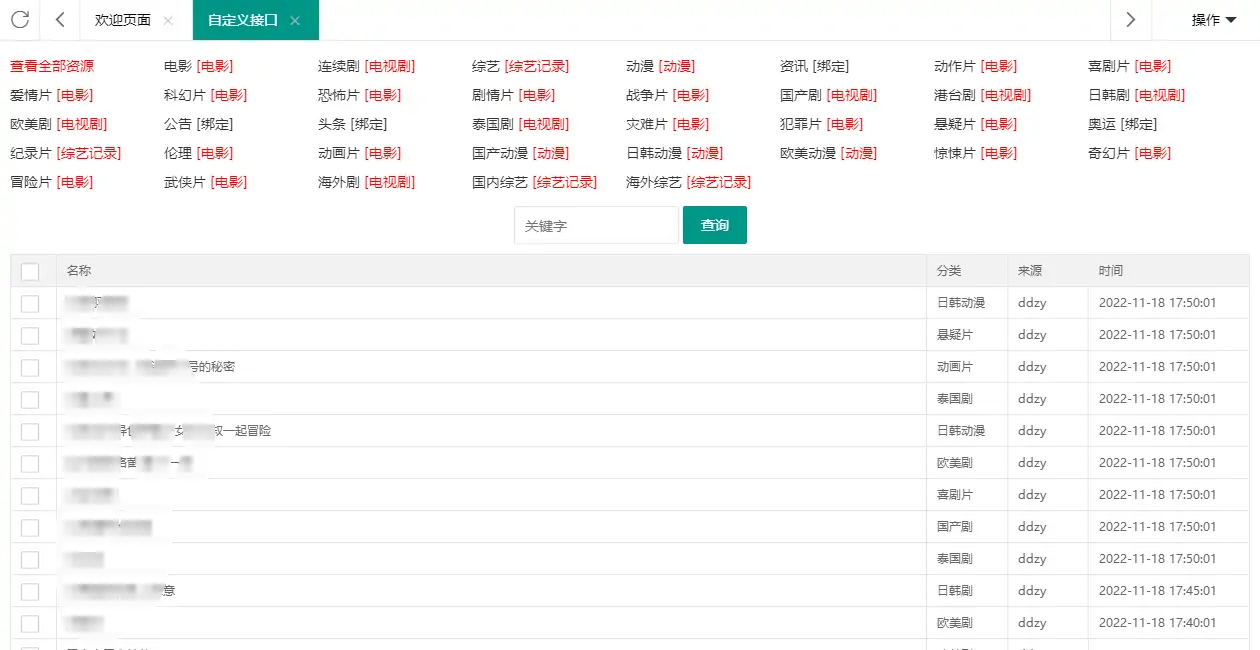Close the 欢迎页面 tab

pos(166,19)
